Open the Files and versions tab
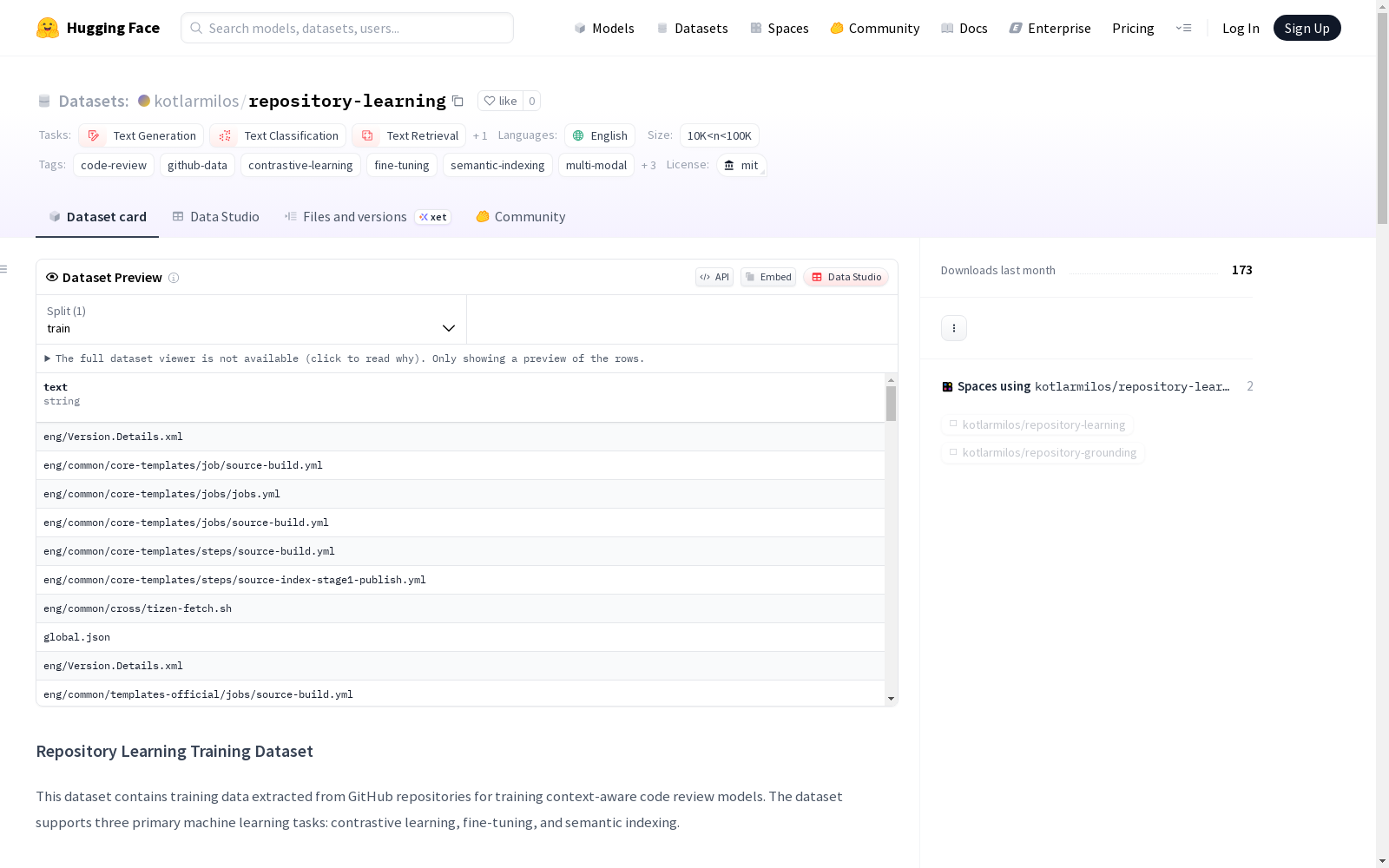 (x=367, y=217)
